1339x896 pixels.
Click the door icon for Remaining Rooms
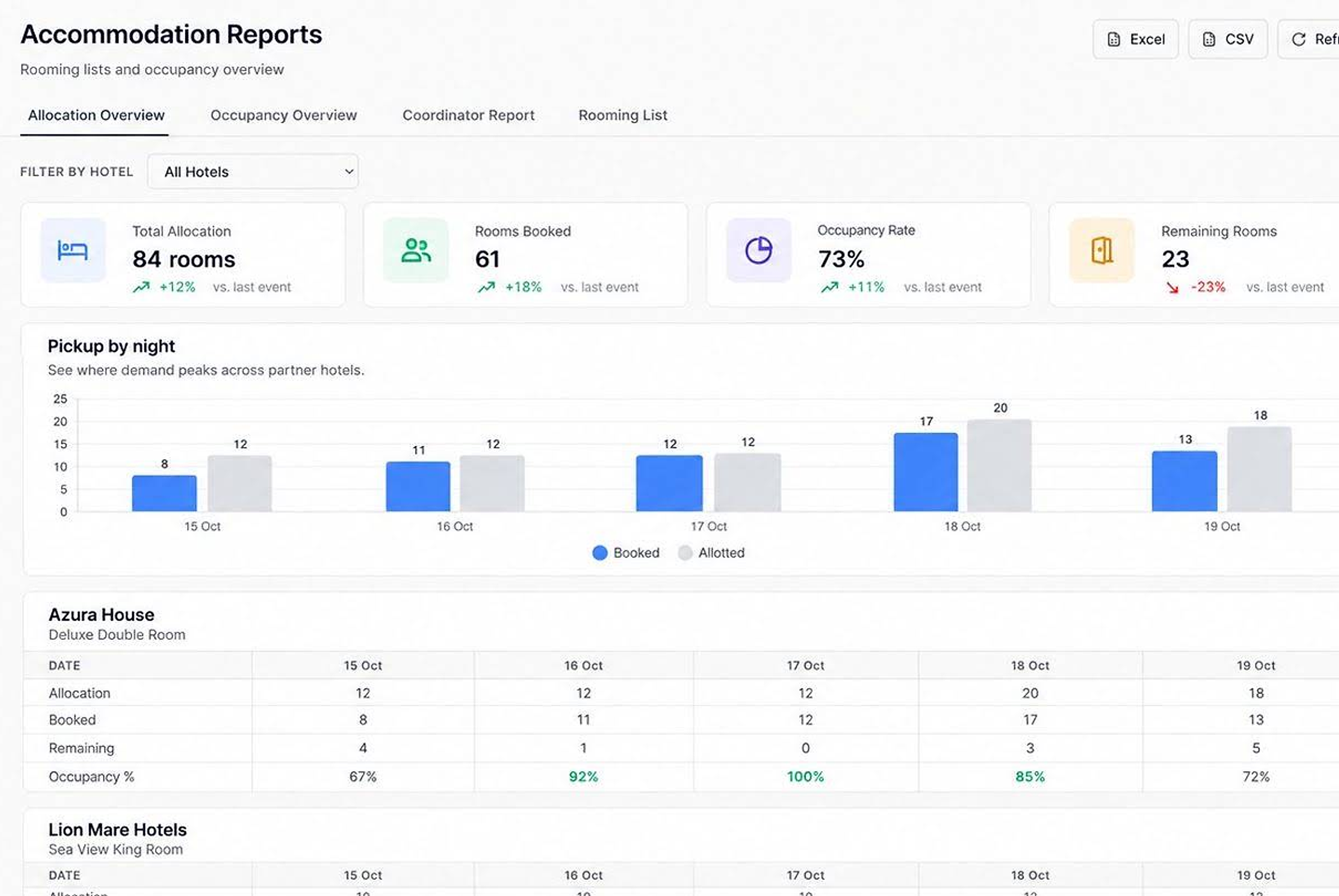point(1102,251)
